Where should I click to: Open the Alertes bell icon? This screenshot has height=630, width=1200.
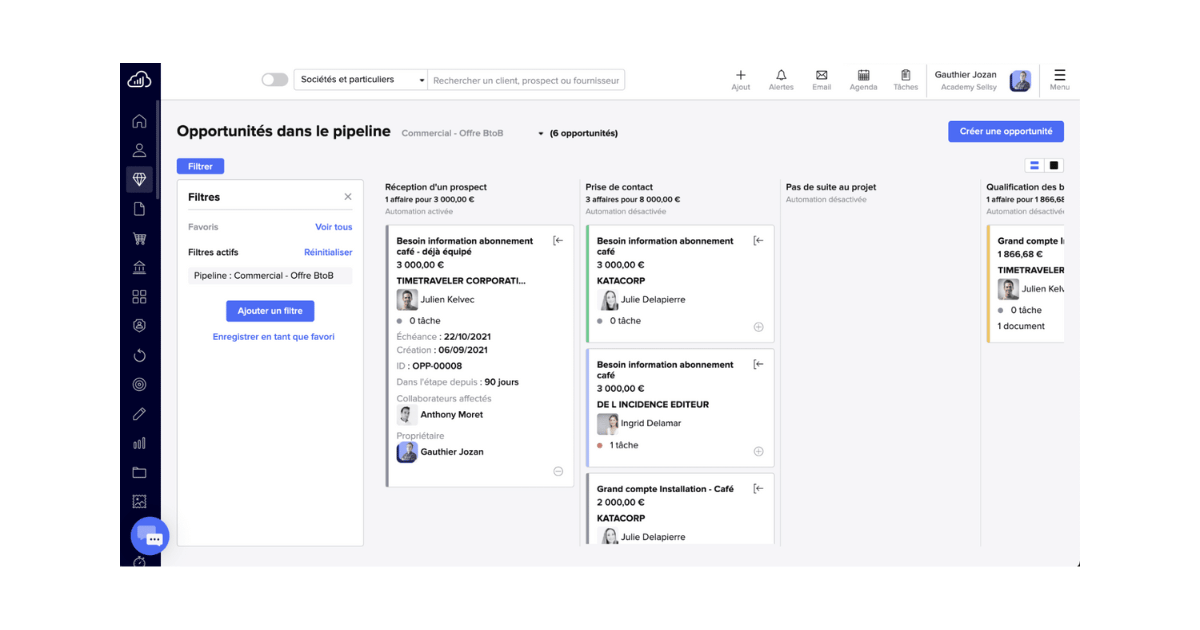tap(781, 75)
